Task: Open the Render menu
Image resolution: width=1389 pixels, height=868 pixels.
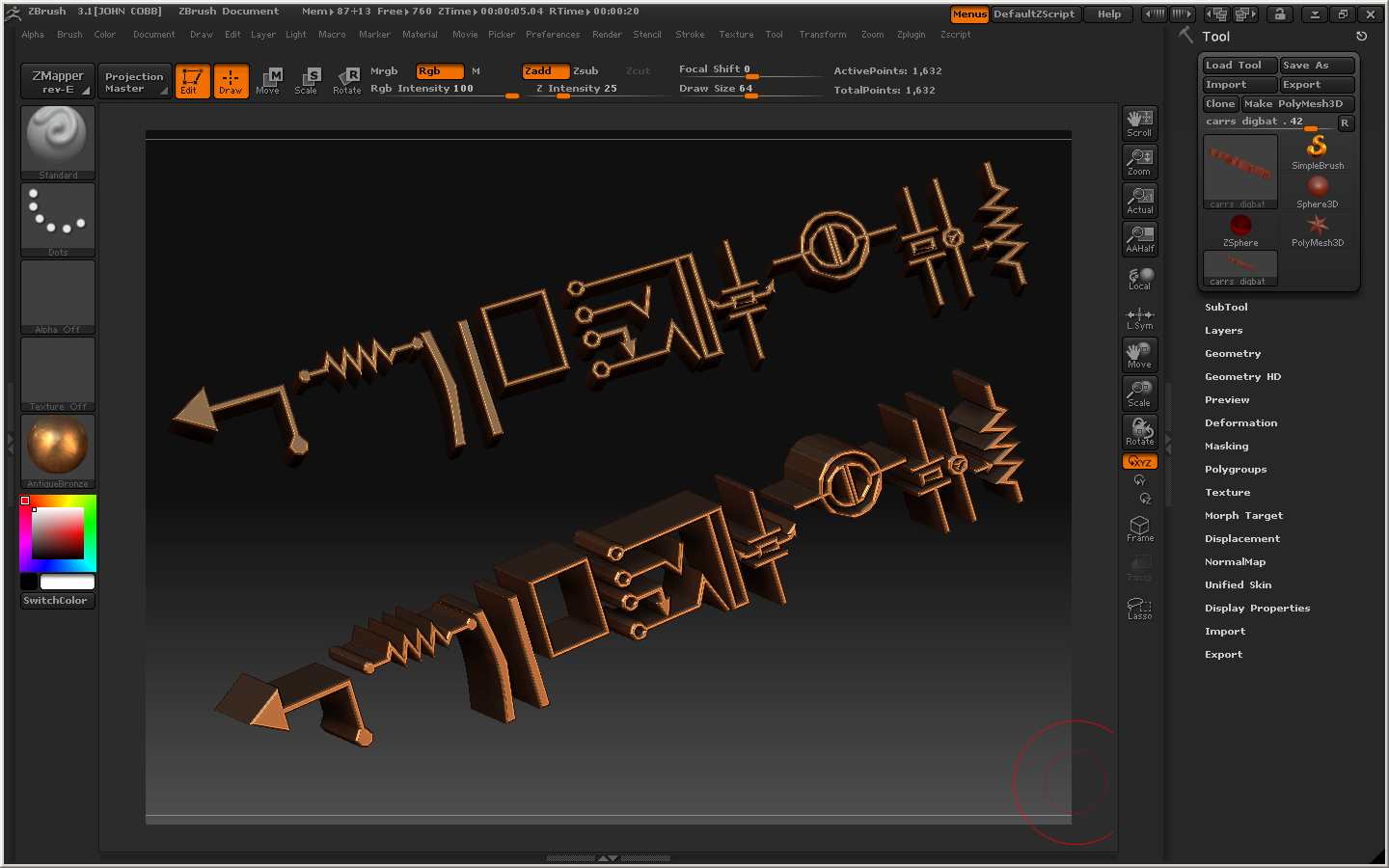Action: 607,35
